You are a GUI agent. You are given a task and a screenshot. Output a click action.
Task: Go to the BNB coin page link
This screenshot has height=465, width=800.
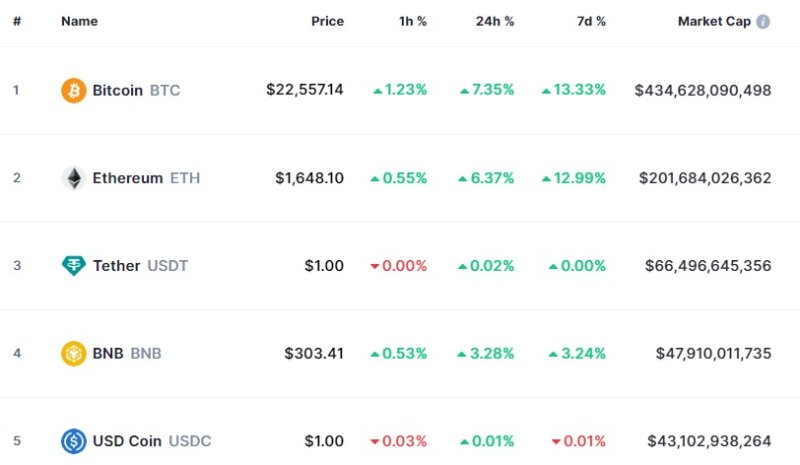click(127, 353)
